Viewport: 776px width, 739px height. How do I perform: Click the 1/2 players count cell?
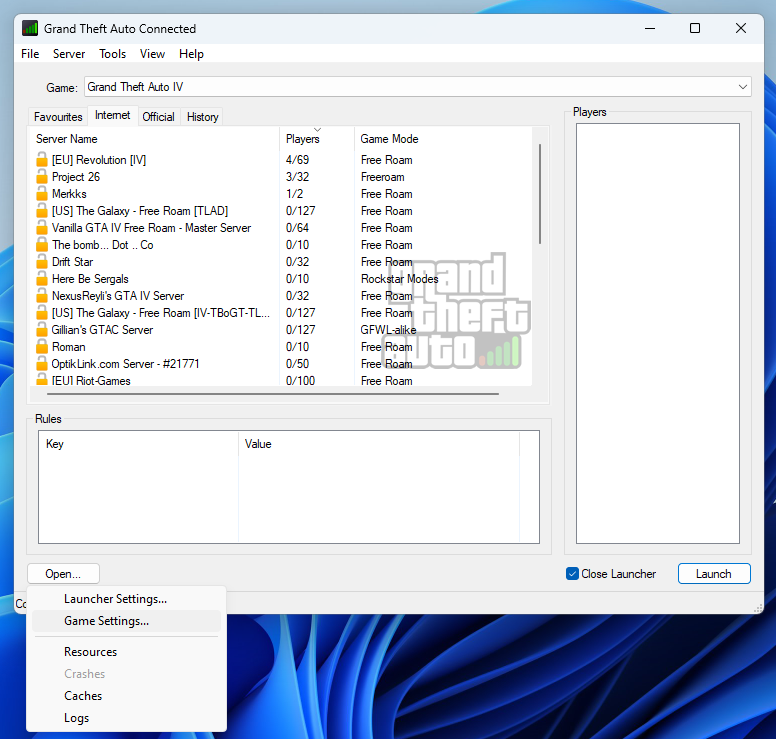pos(294,194)
